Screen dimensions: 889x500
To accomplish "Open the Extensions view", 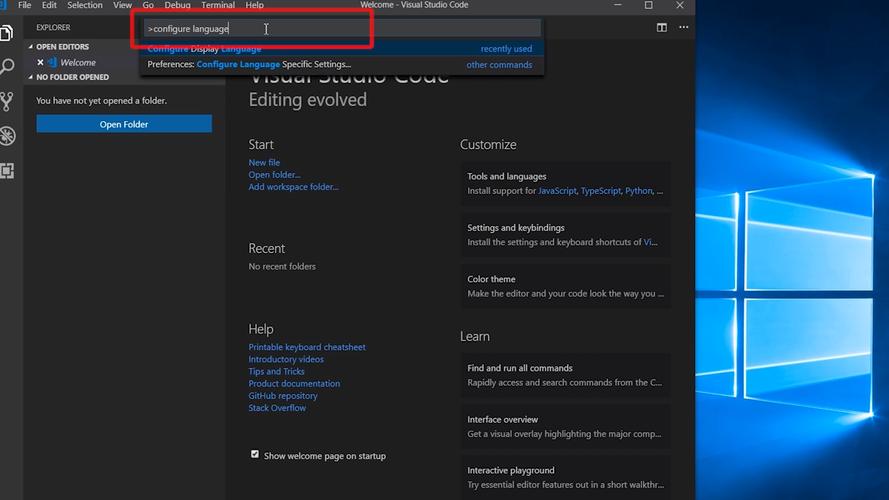I will pos(7,171).
